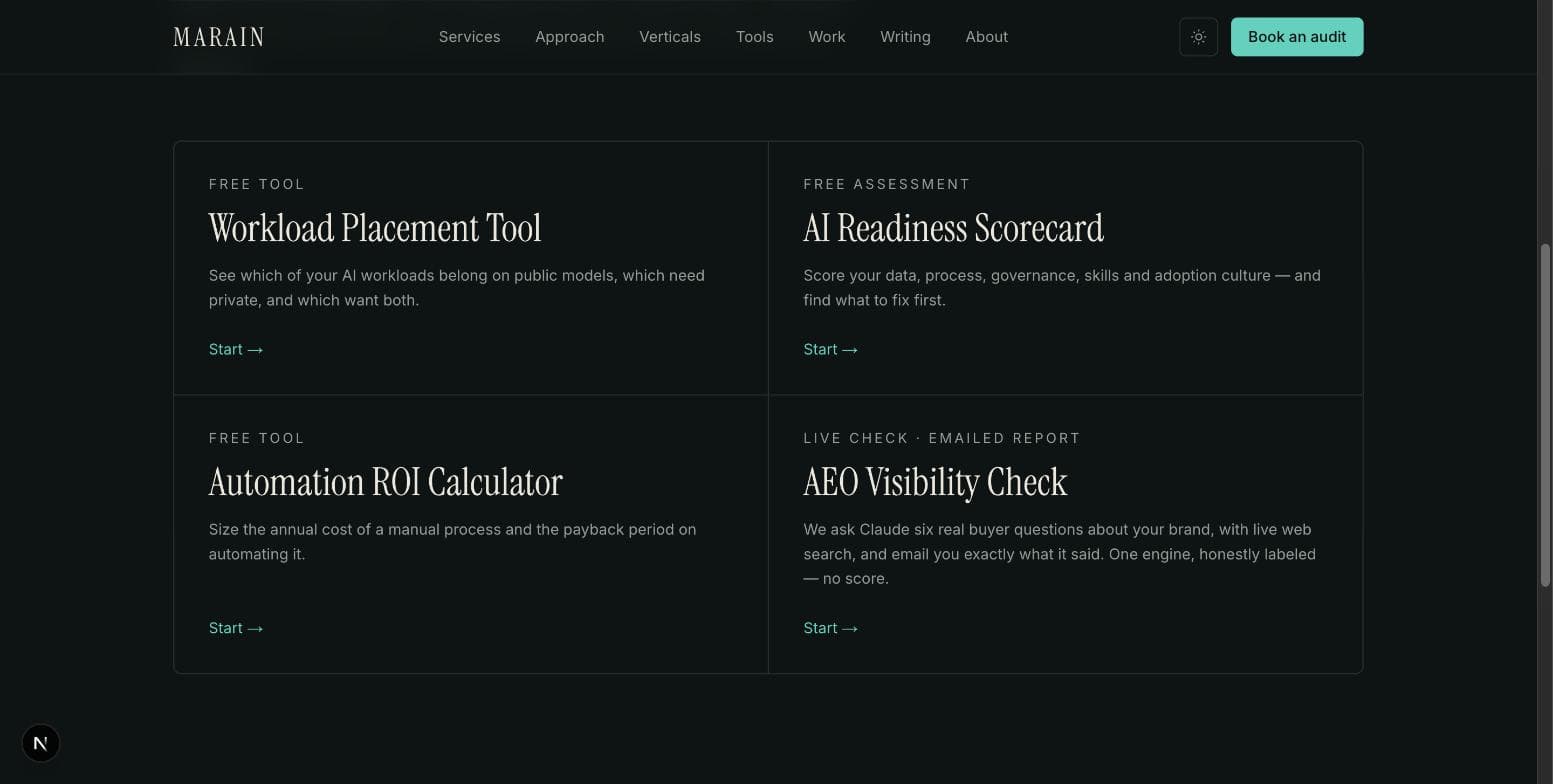Start the AI Readiness Scorecard
Image resolution: width=1553 pixels, height=784 pixels.
830,349
